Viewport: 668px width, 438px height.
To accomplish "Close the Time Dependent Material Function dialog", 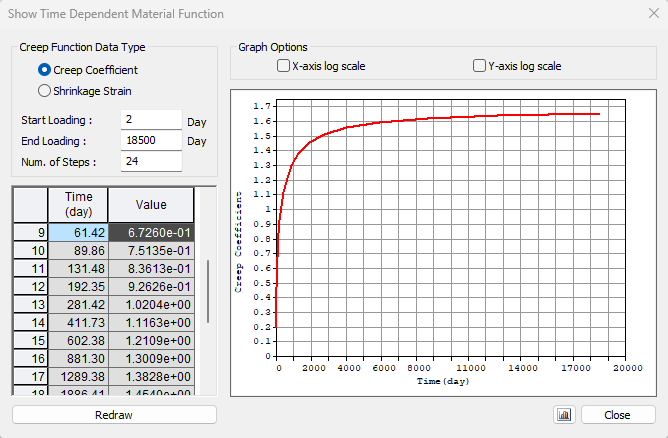I will (654, 13).
